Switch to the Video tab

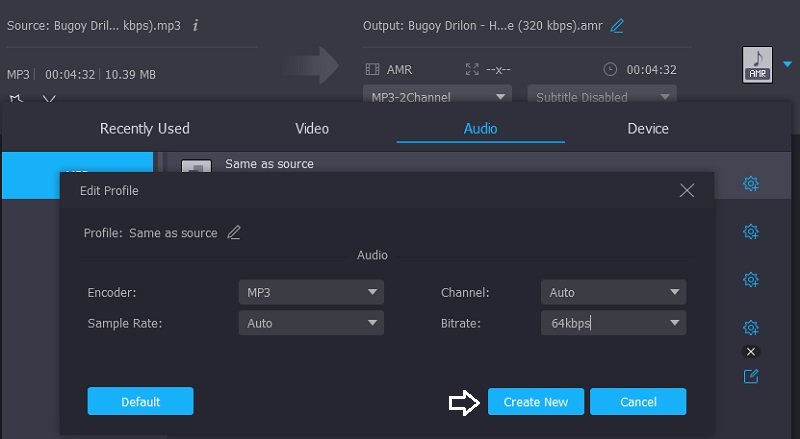pyautogui.click(x=312, y=128)
